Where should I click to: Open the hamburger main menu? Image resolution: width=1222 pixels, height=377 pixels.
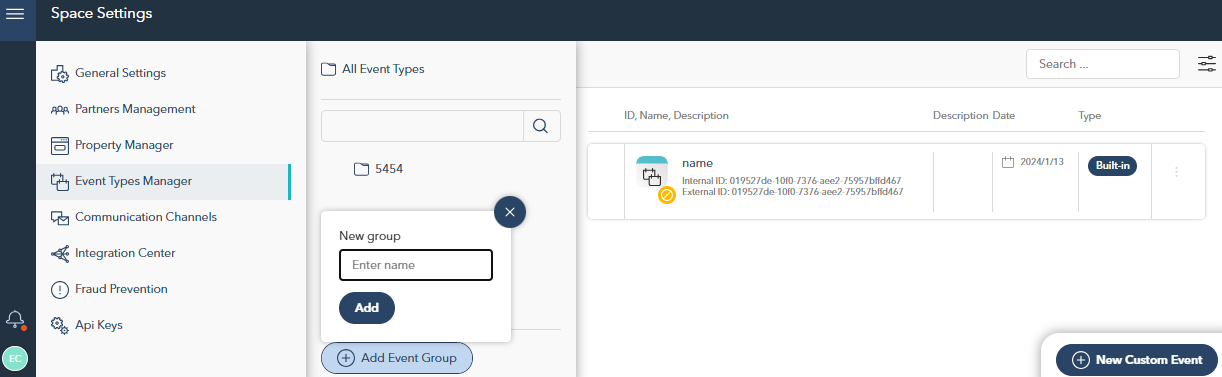click(15, 14)
